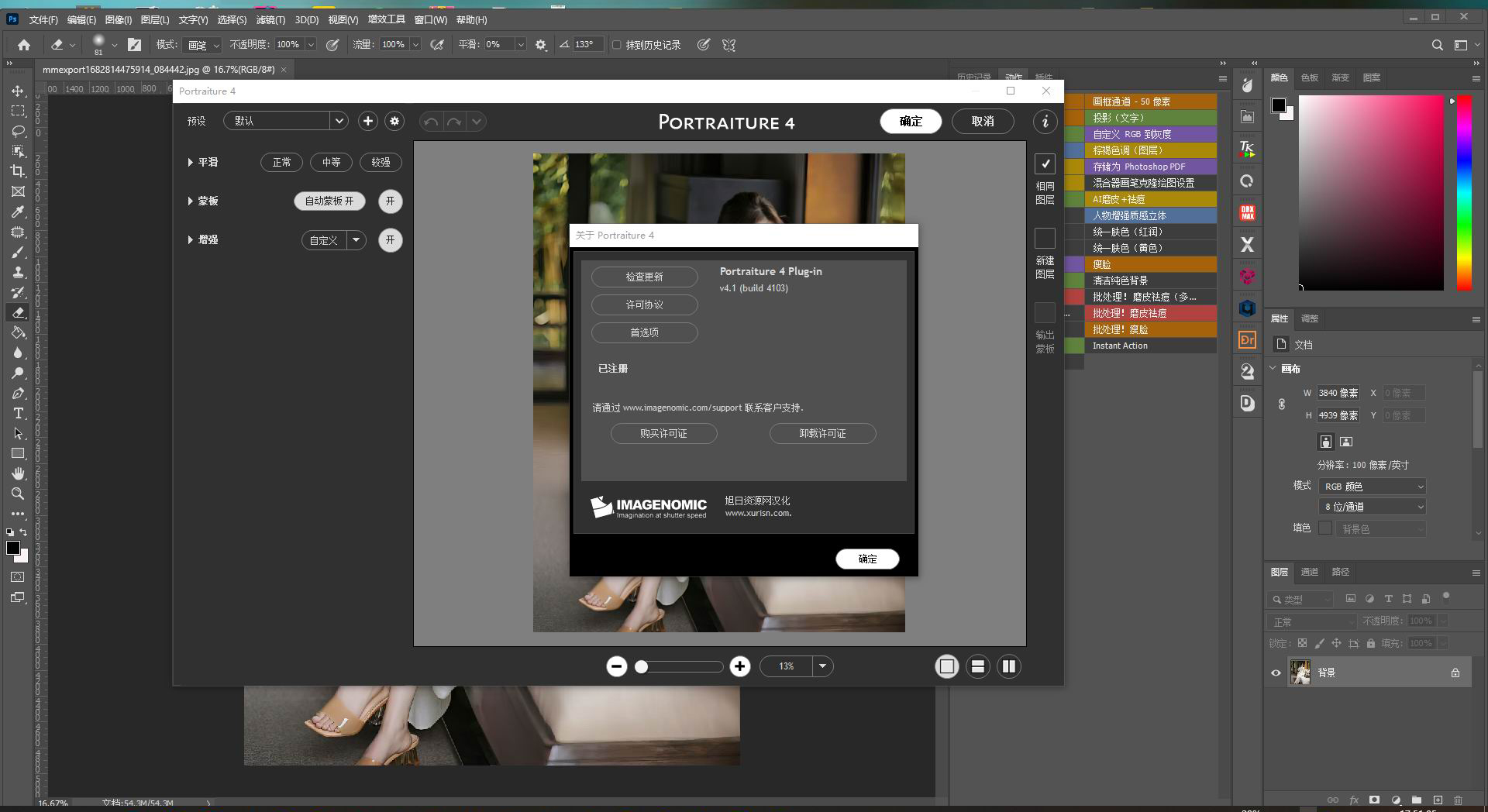Select the Horizontal Type tool
The image size is (1488, 812).
coord(18,413)
